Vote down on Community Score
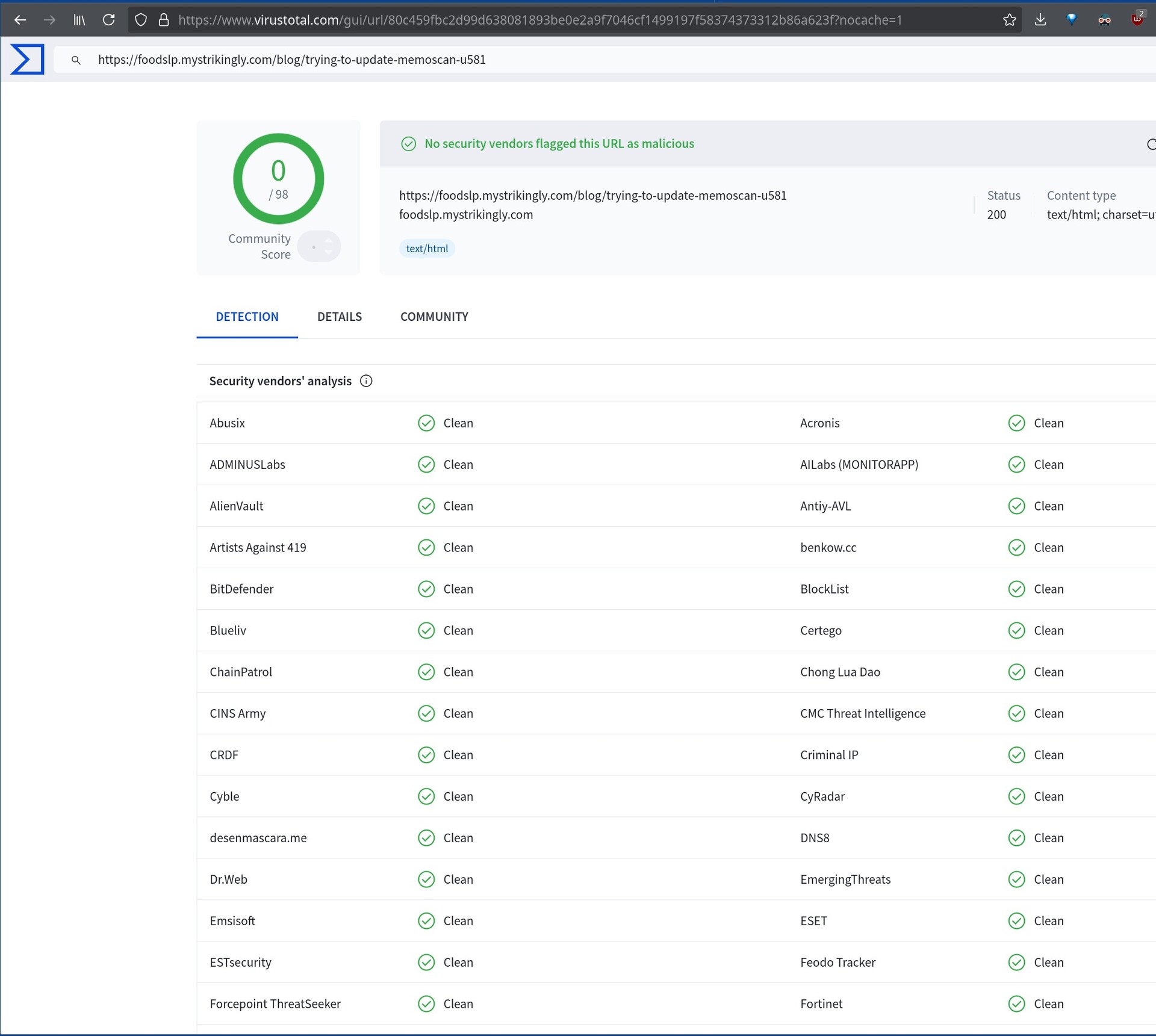The height and width of the screenshot is (1036, 1156). 329,252
